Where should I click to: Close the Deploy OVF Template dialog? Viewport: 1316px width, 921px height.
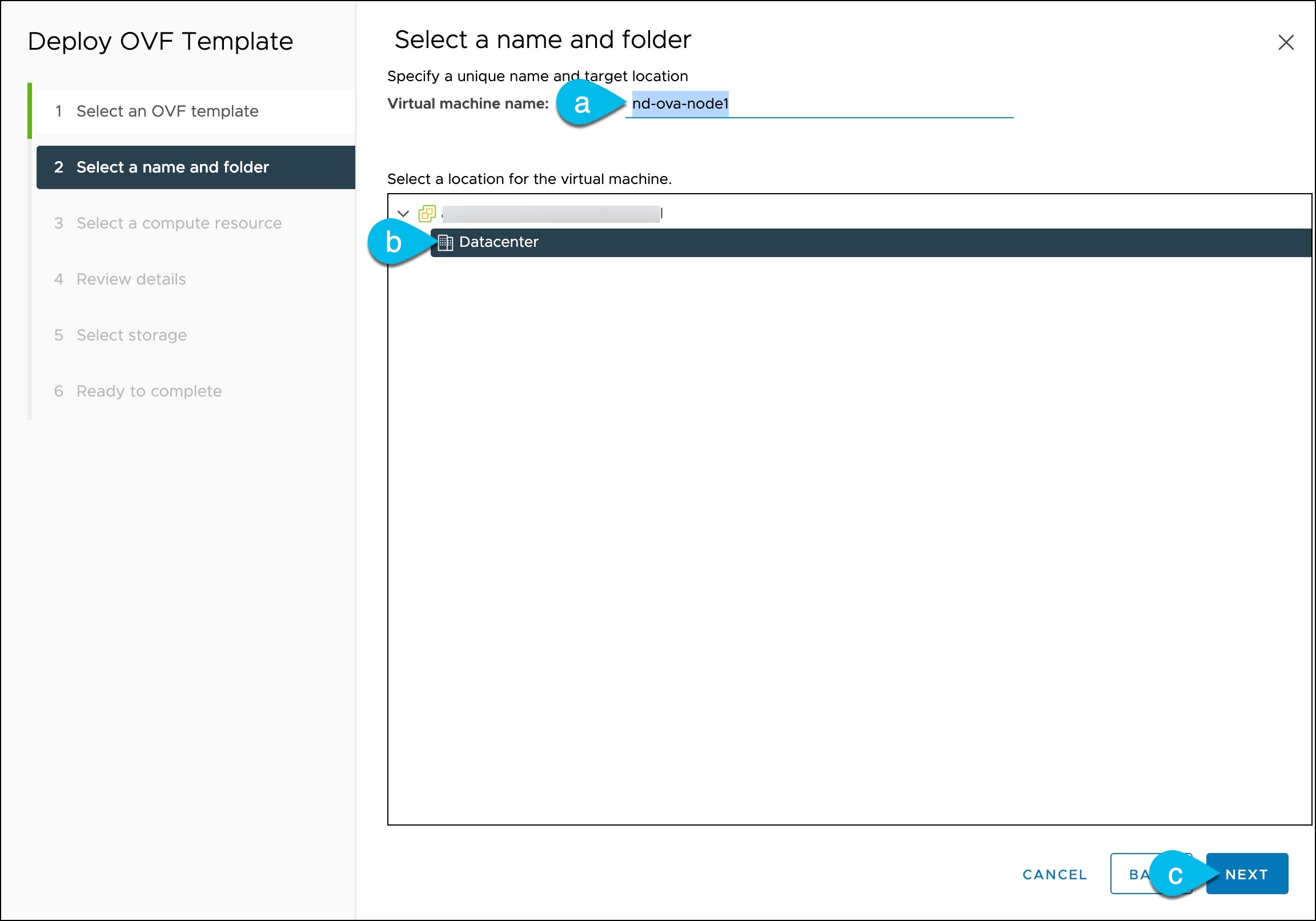[x=1286, y=42]
